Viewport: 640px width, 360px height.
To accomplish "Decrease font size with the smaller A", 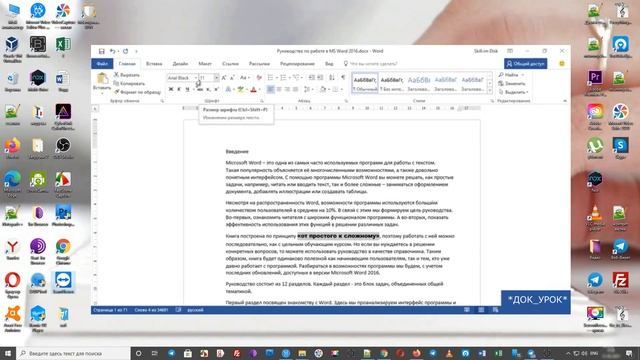I will 232,78.
